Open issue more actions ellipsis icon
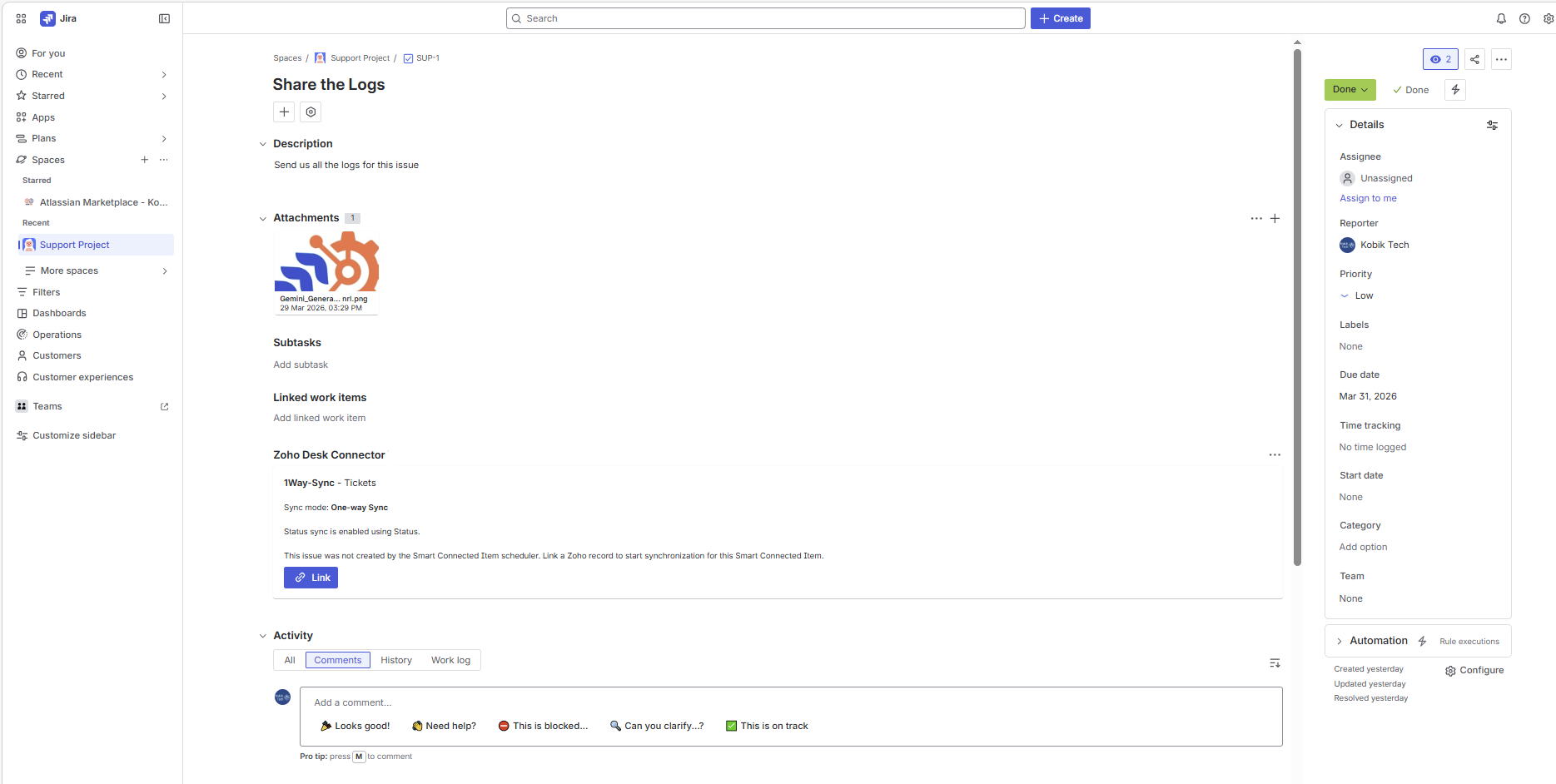The height and width of the screenshot is (784, 1556). tap(1502, 59)
